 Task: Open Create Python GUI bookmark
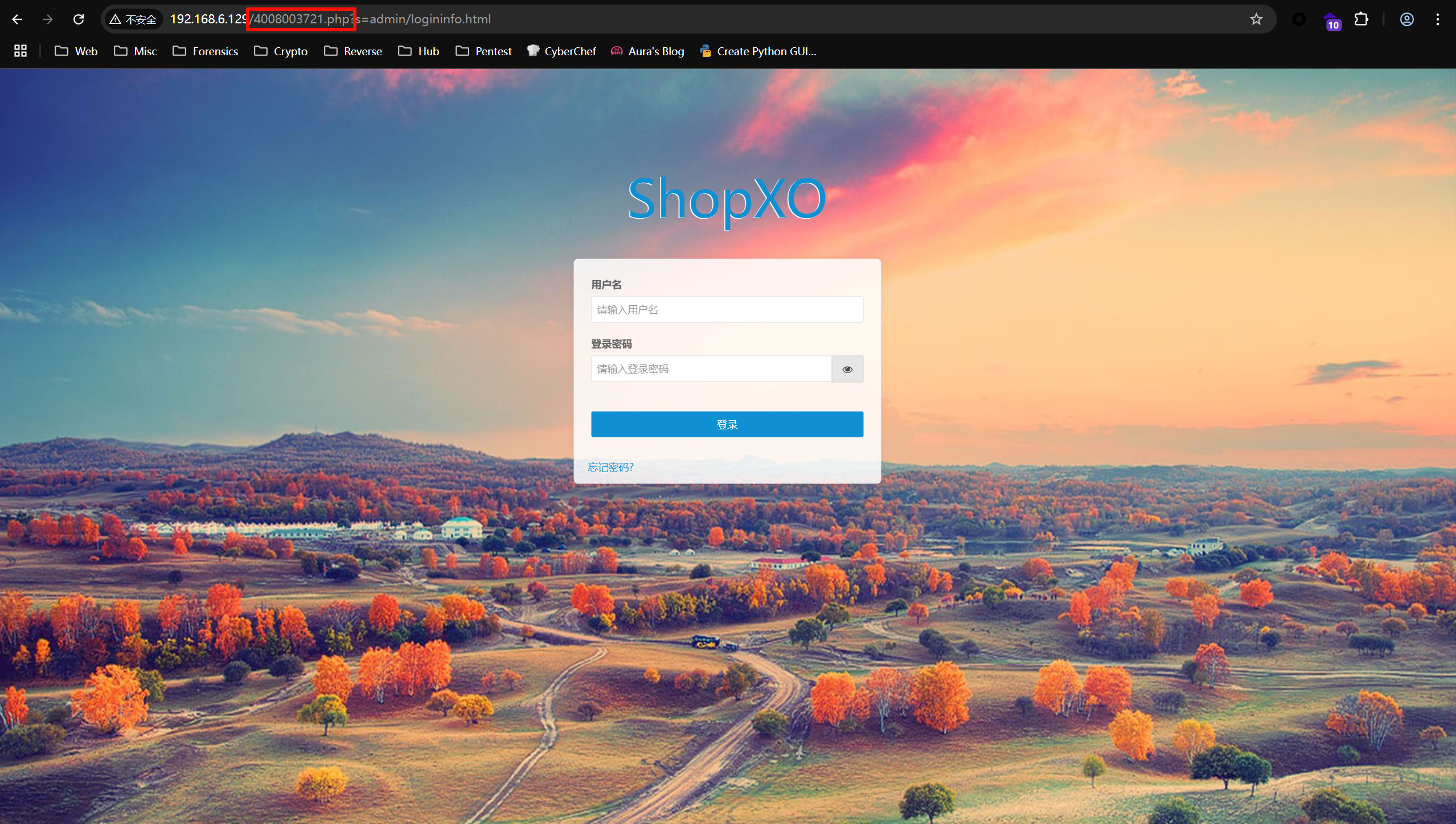758,51
